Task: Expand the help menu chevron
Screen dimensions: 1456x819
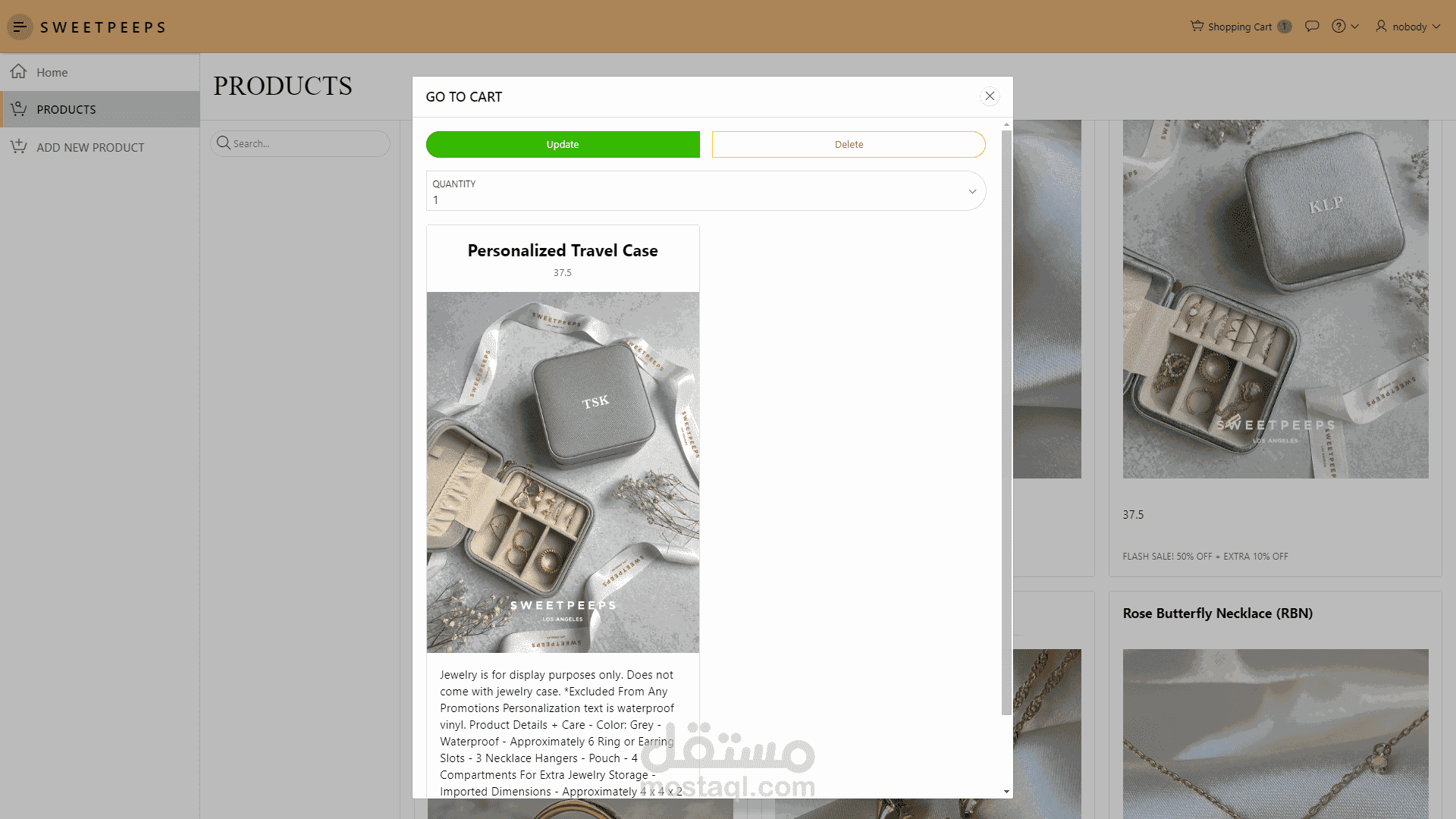Action: (x=1355, y=27)
